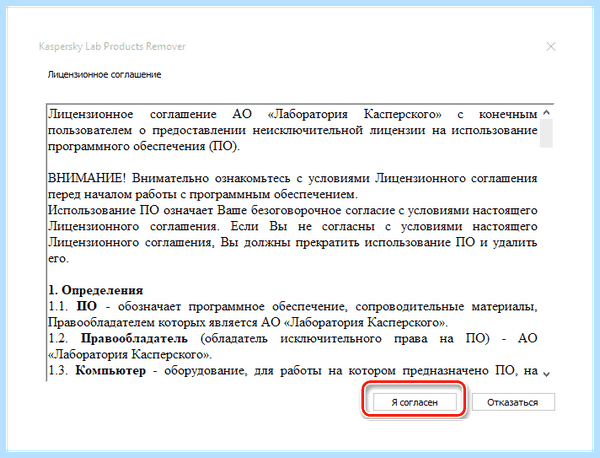
Task: Click the 'Лицензионное соглашение' heading label
Action: (x=104, y=74)
